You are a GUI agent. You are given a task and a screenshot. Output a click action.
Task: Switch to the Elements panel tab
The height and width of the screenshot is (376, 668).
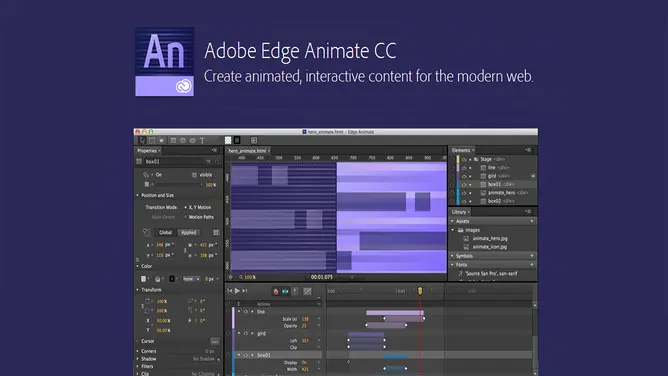click(461, 150)
